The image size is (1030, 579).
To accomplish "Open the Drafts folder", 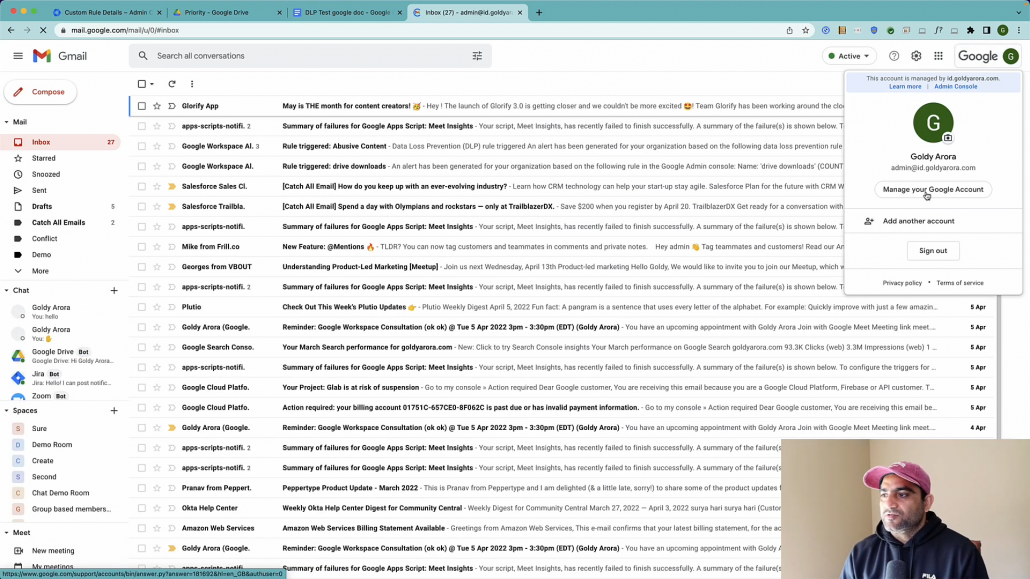I will coord(42,206).
